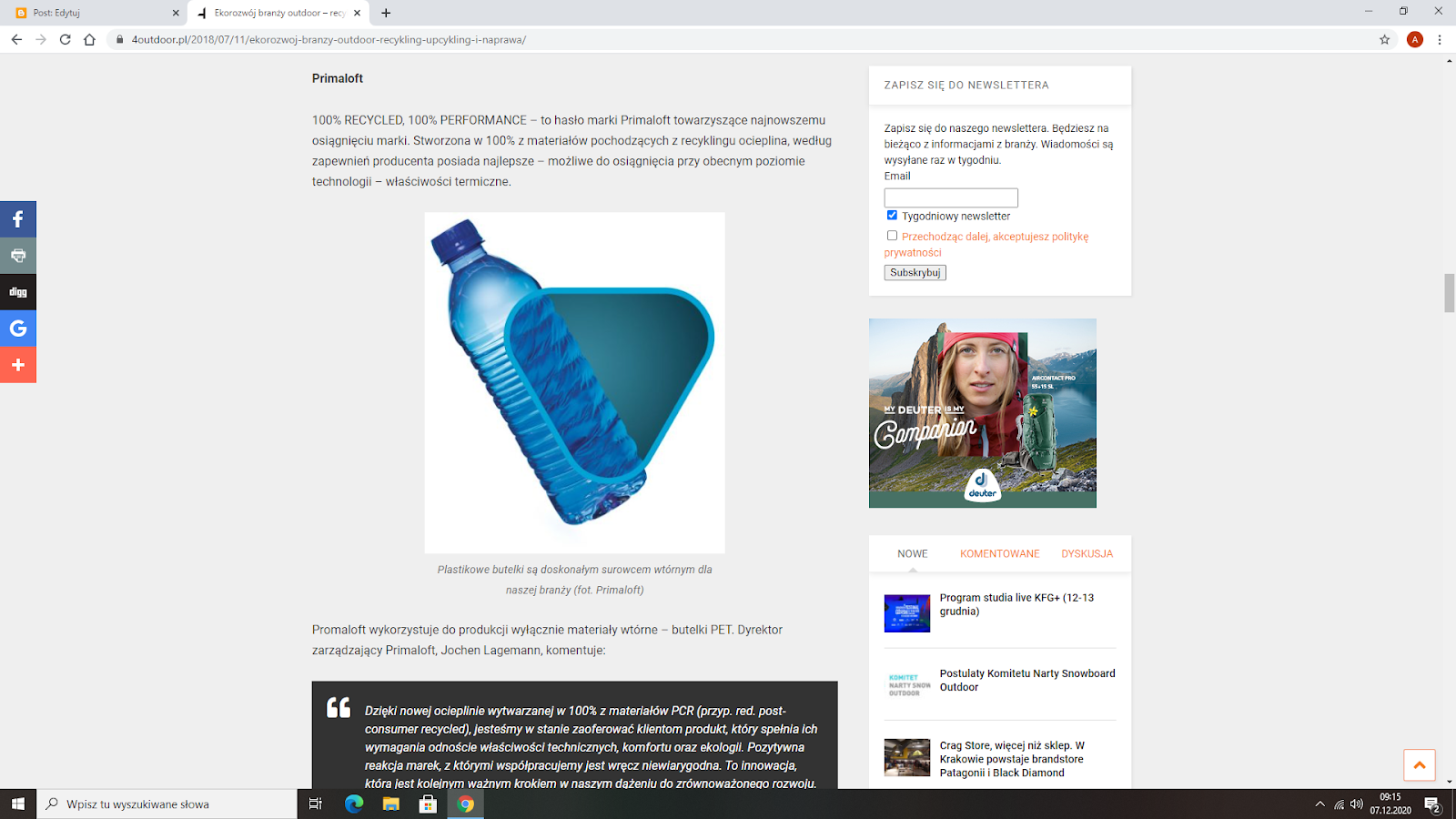This screenshot has width=1456, height=819.
Task: Bookmark this page with the star icon
Action: click(1385, 39)
